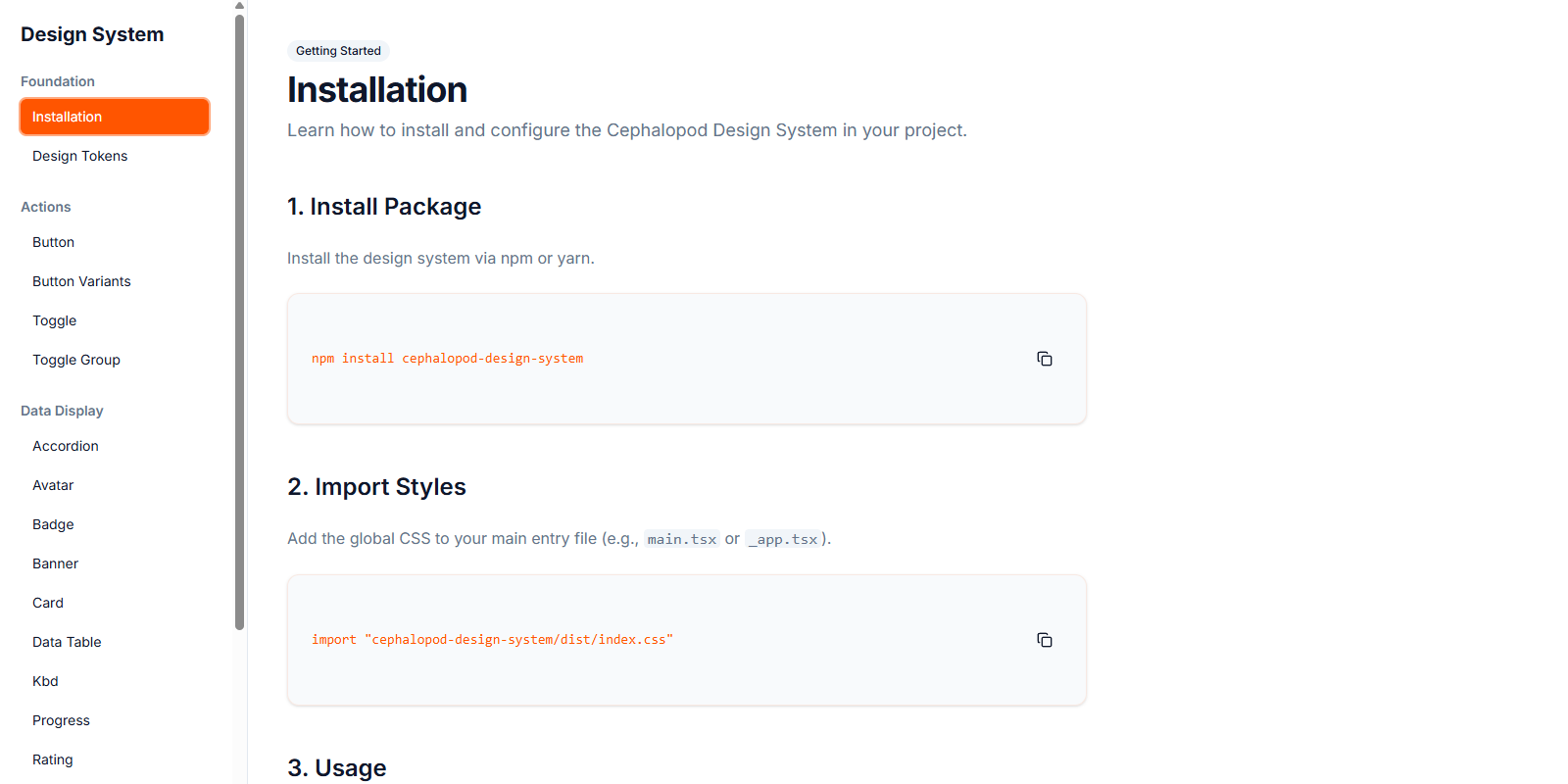Go to the Button component page

[x=115, y=242]
